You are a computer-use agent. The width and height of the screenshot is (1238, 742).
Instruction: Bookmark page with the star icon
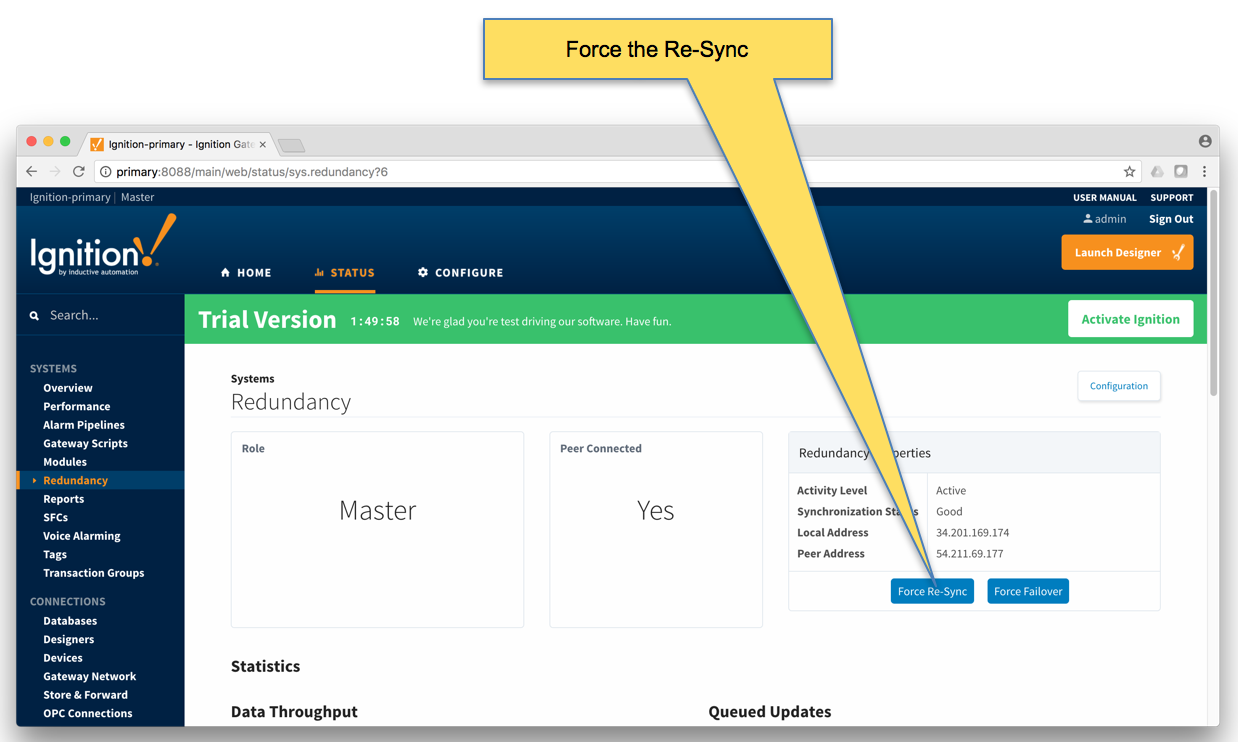1129,172
